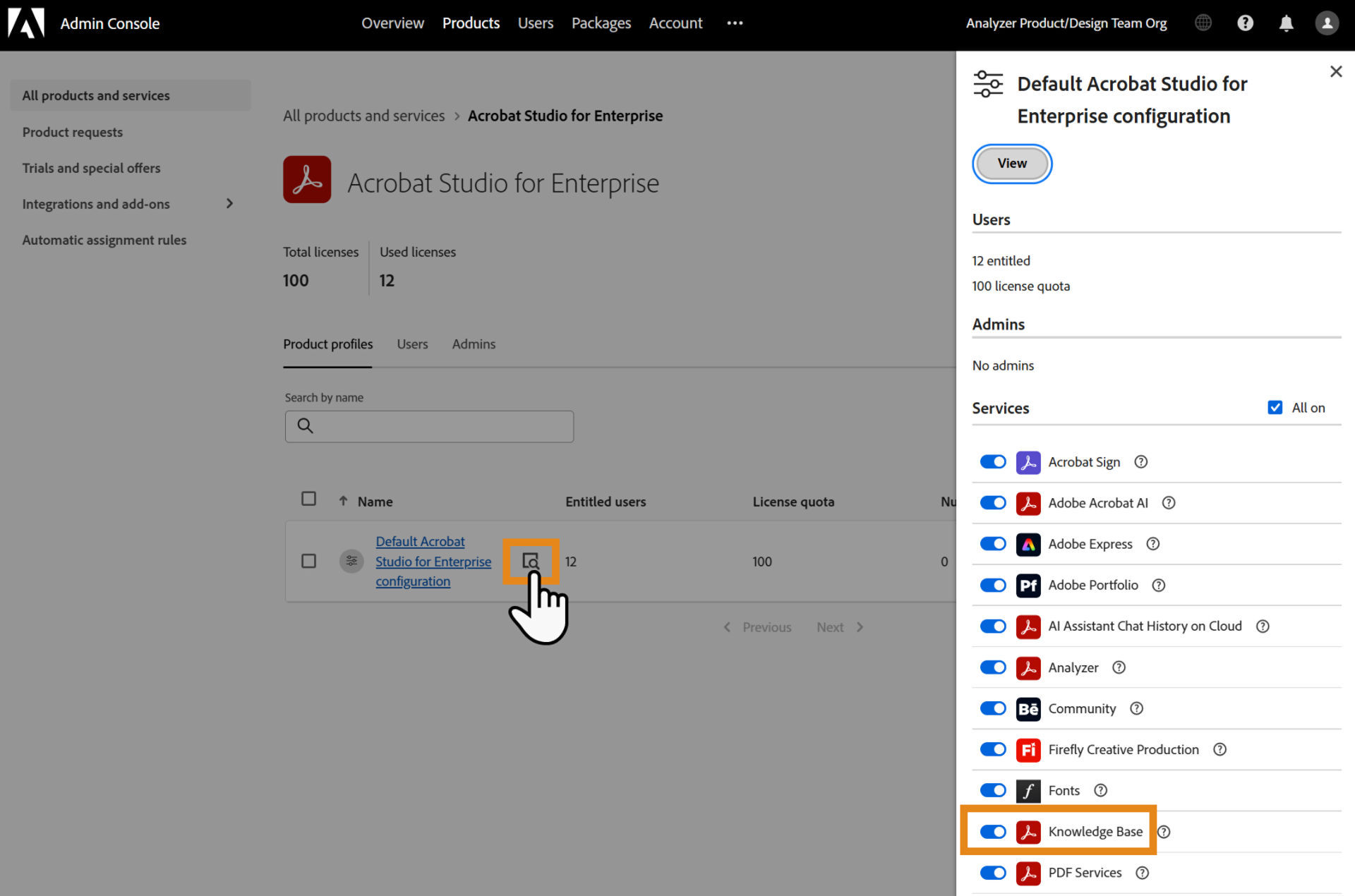Click the help icon beside Adobe Portfolio
The image size is (1355, 896).
click(1159, 585)
